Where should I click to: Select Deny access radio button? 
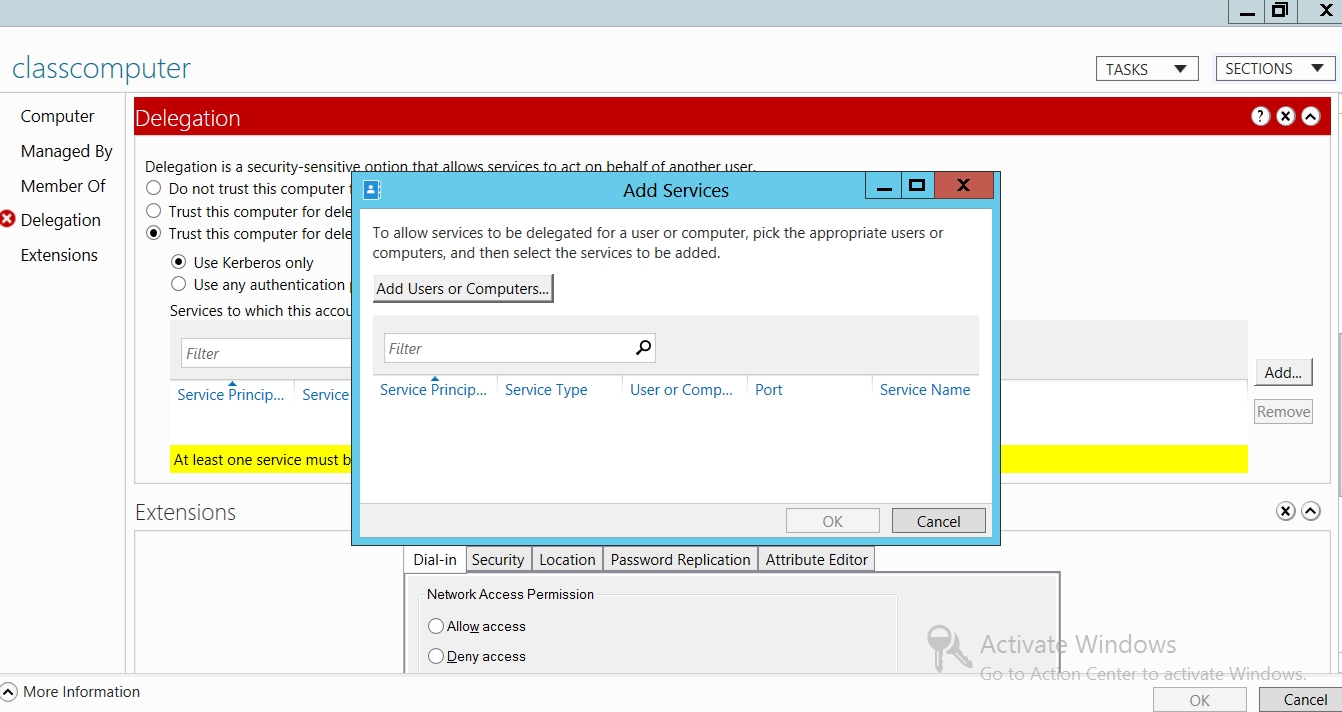coord(436,656)
